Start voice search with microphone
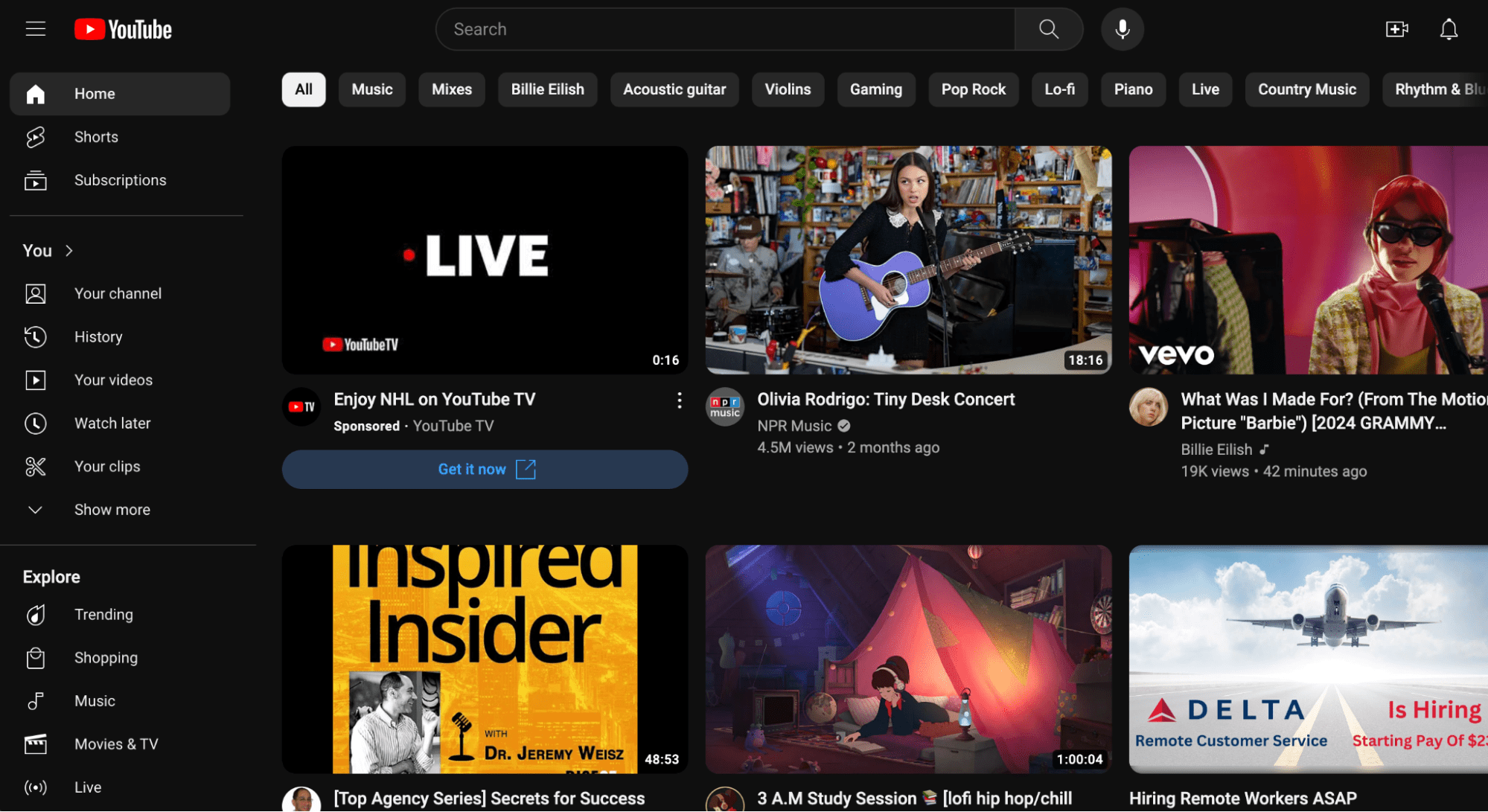The image size is (1488, 812). (x=1122, y=29)
